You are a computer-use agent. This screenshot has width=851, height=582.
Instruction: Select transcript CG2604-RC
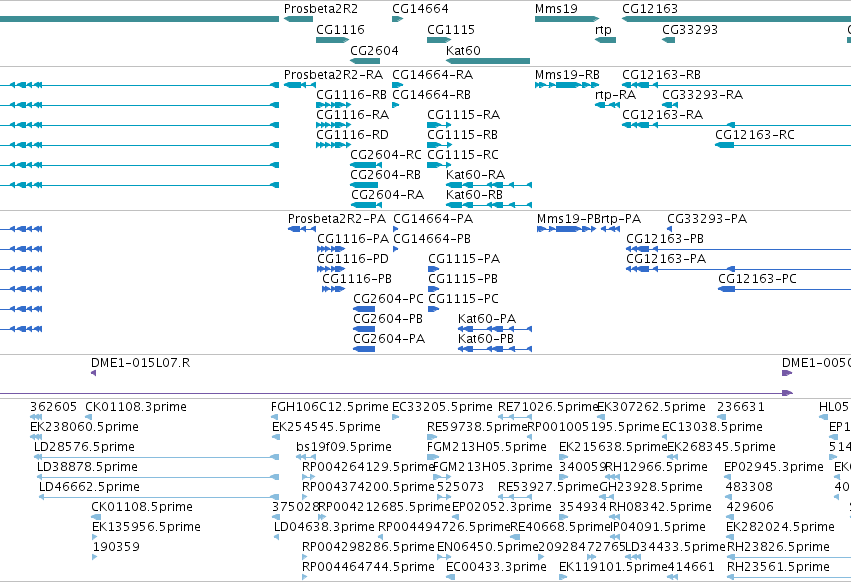tap(385, 155)
